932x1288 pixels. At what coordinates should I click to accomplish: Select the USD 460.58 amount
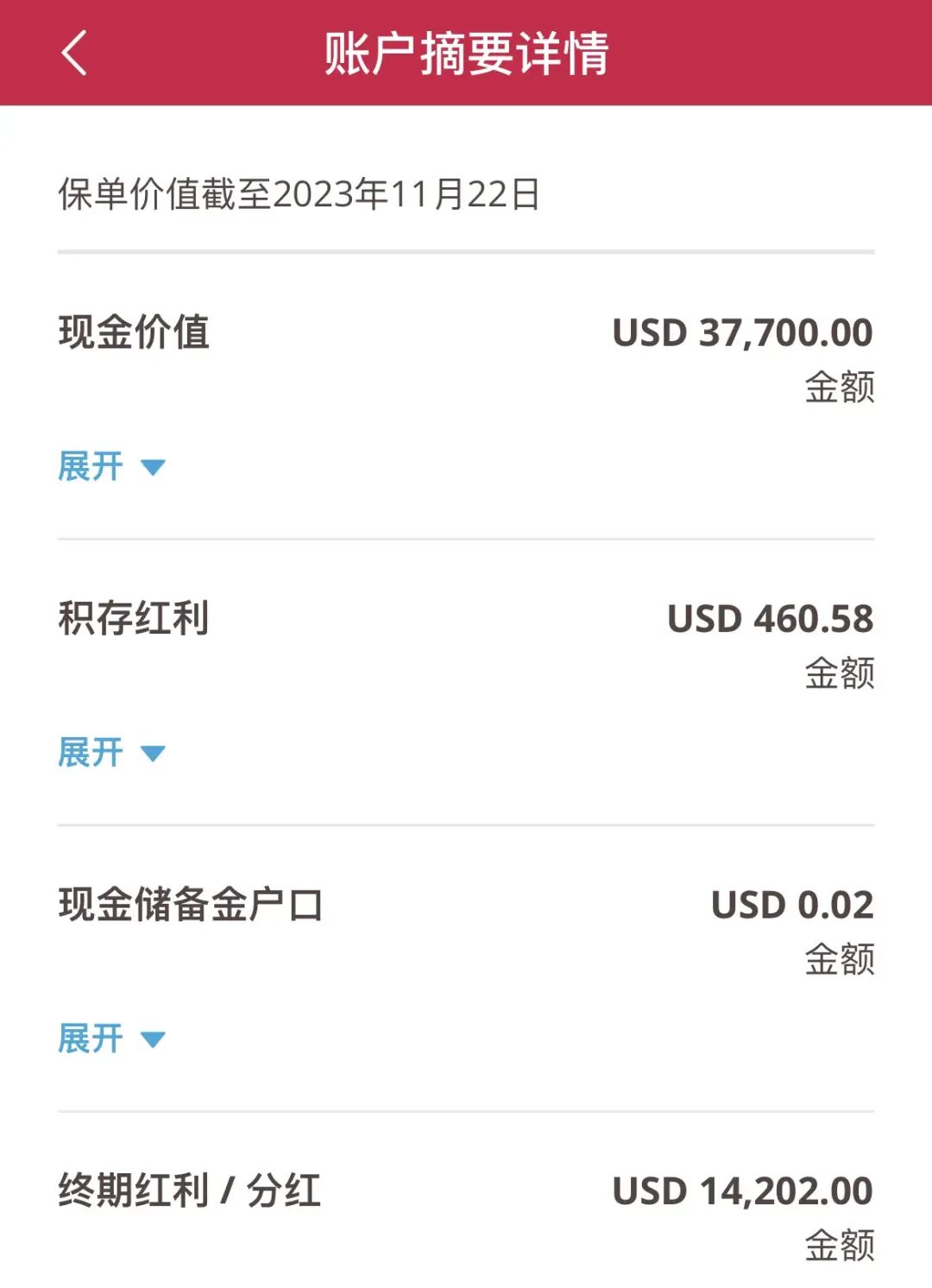770,619
